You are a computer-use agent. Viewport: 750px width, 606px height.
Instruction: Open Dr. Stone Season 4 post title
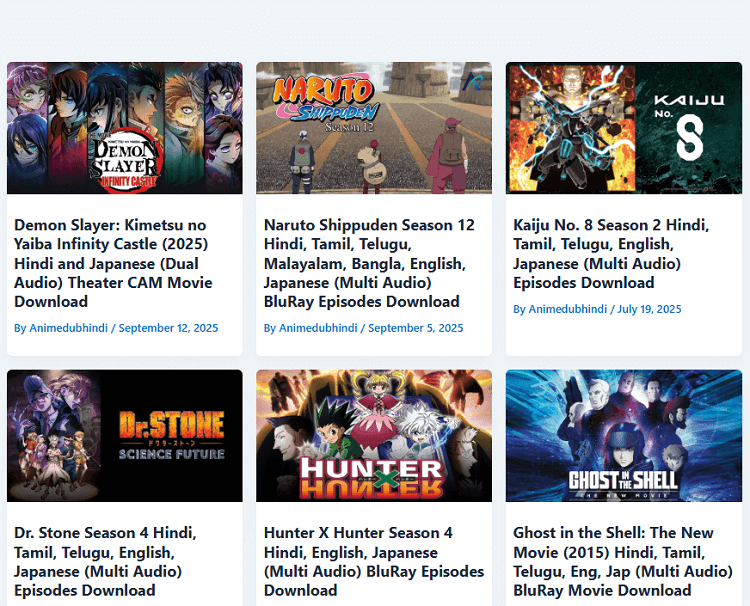[x=105, y=562]
